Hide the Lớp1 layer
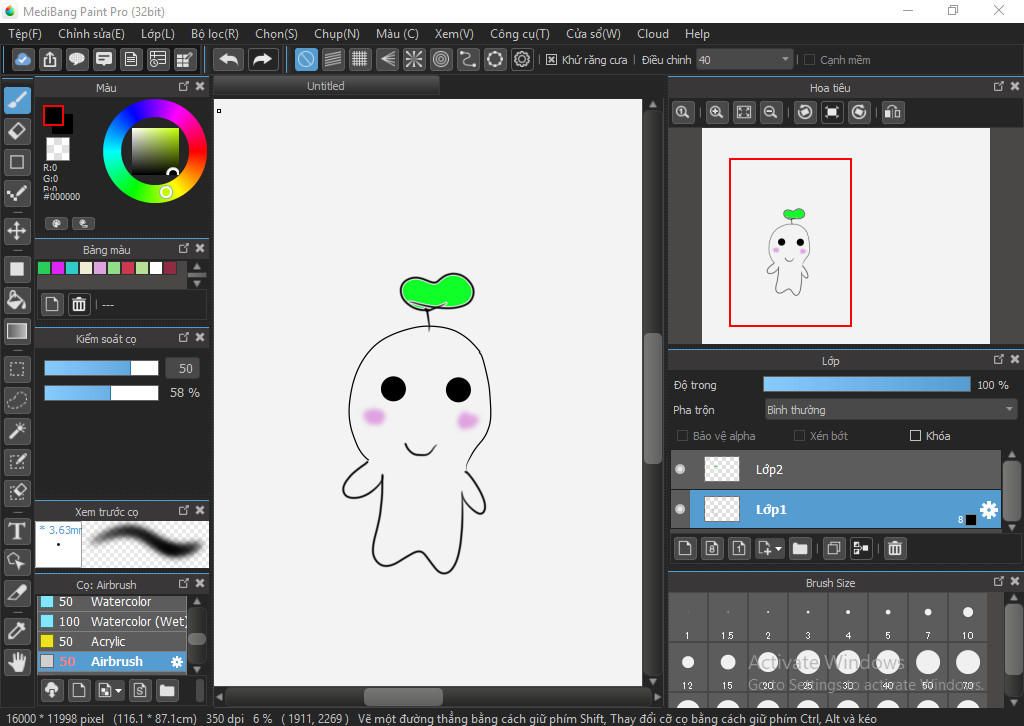Screen dimensions: 1024x726 [x=680, y=509]
